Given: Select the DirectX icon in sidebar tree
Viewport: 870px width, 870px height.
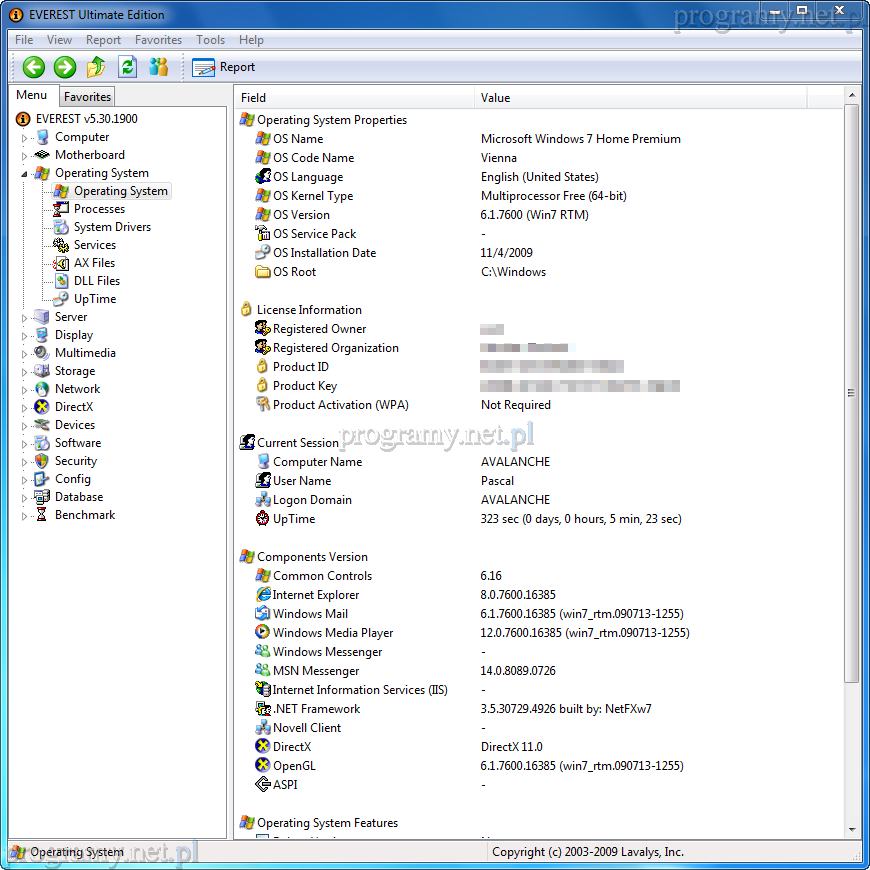Looking at the screenshot, I should point(42,407).
